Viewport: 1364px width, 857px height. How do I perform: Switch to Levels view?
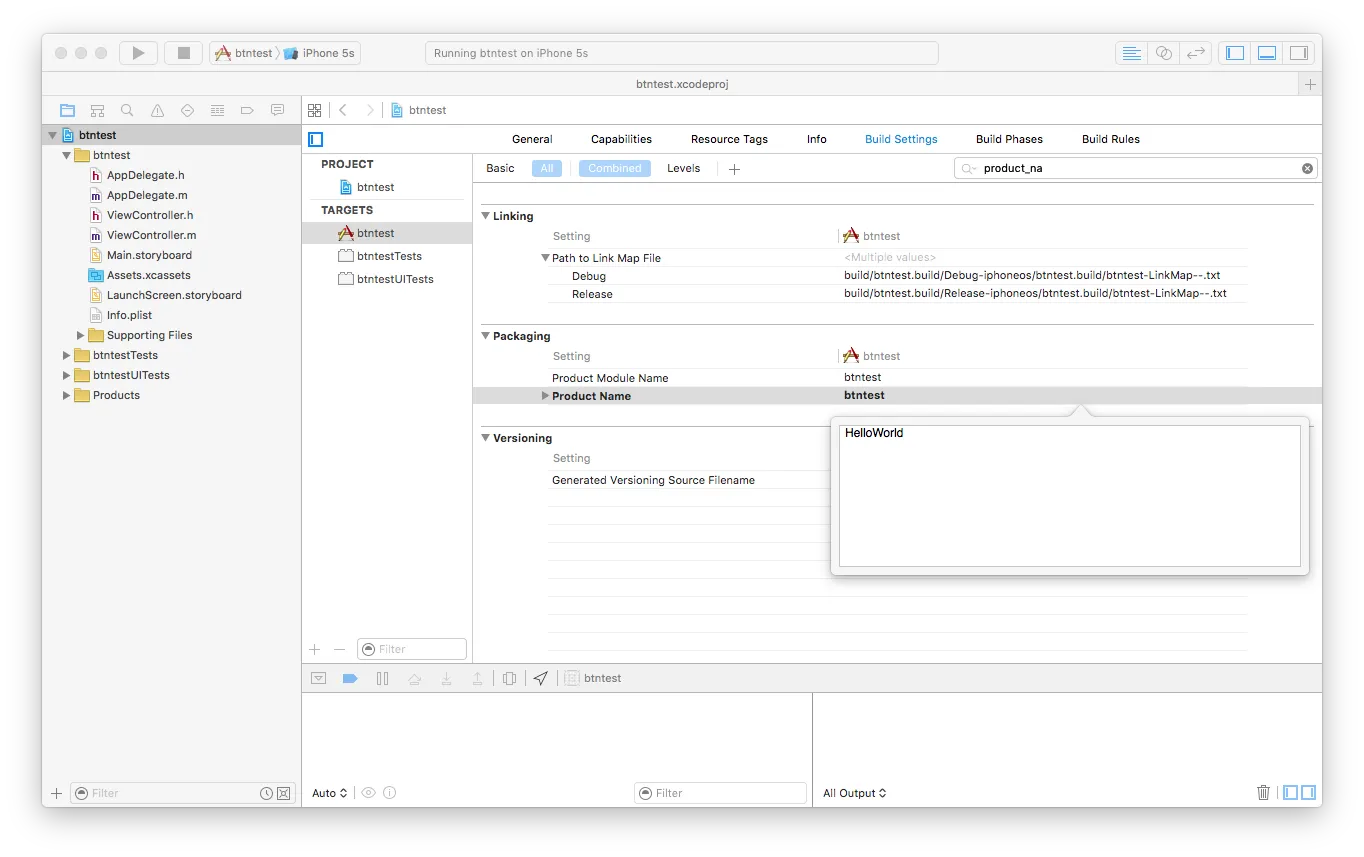(x=684, y=169)
